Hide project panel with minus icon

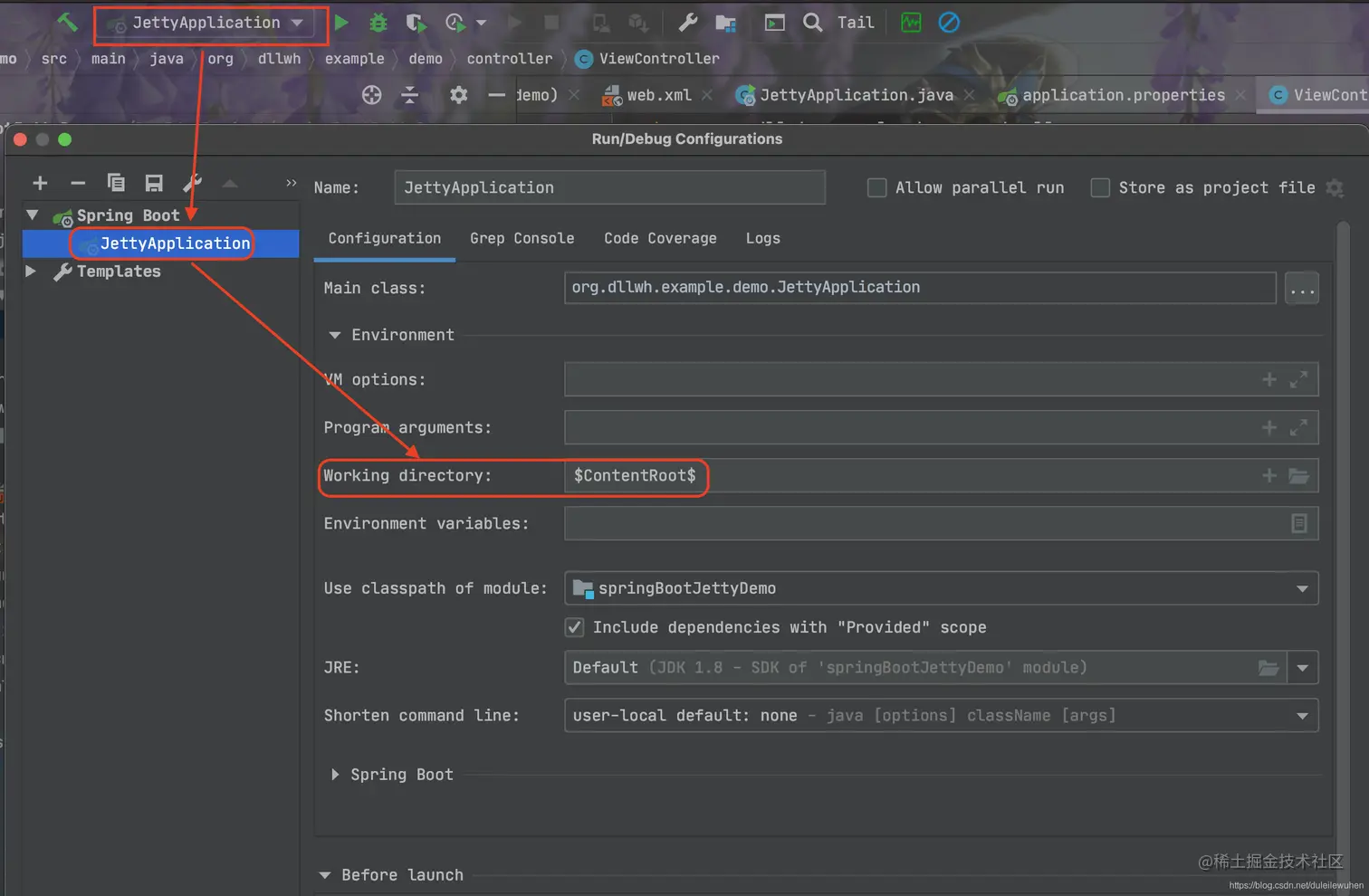pyautogui.click(x=496, y=95)
